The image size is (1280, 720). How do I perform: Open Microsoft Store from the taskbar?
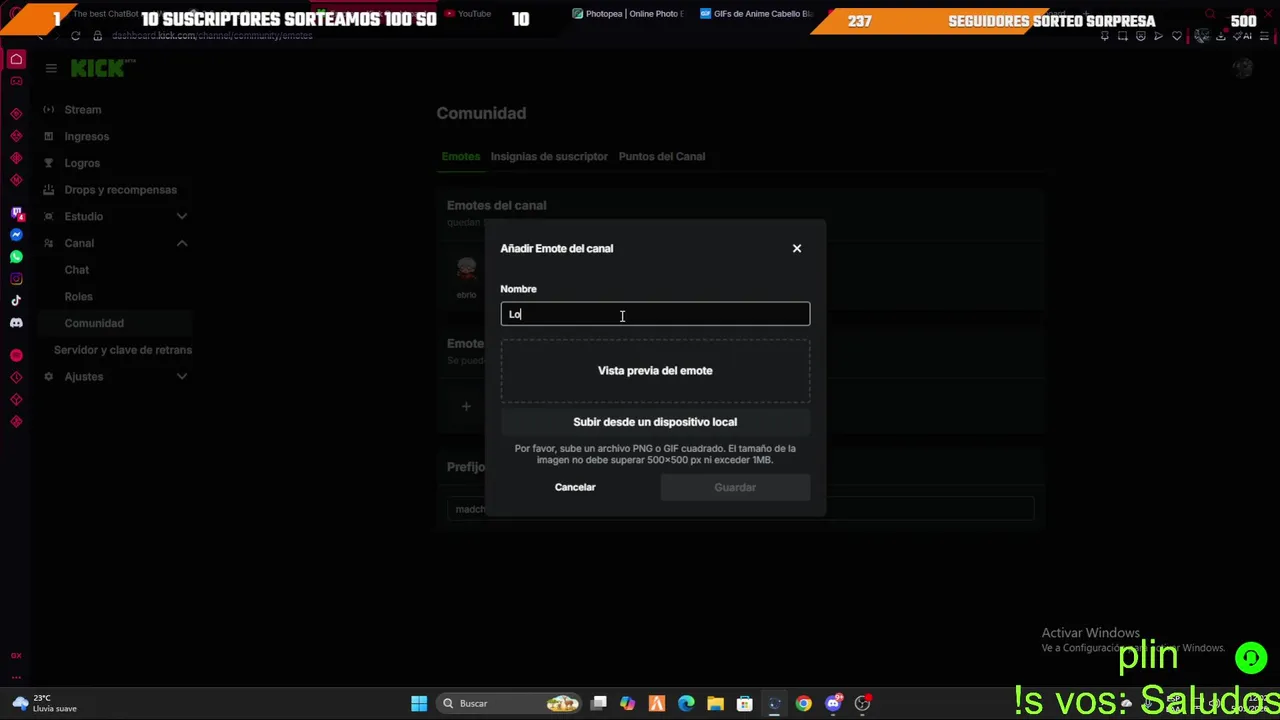745,704
